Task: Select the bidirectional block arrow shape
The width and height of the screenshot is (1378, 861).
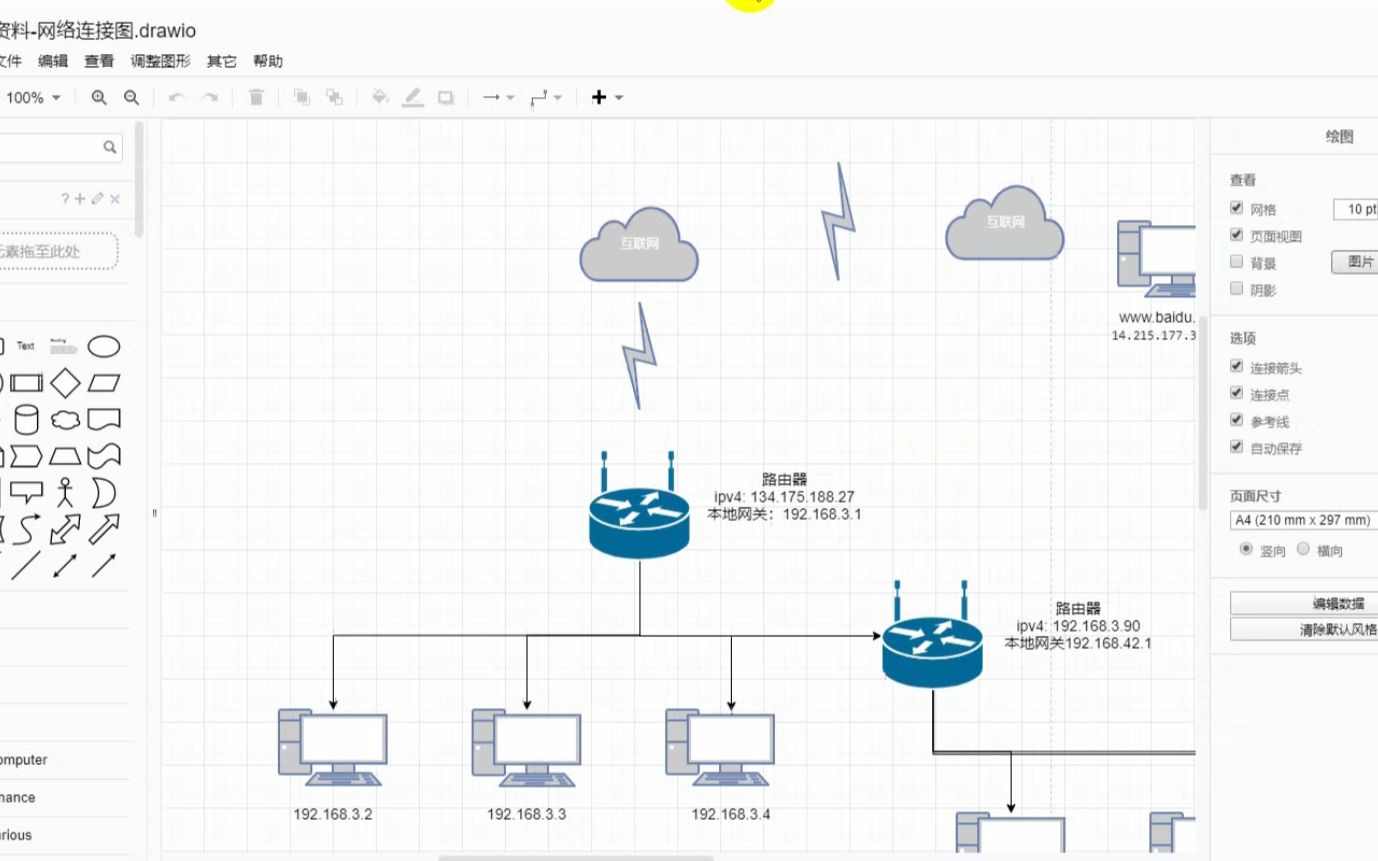Action: pos(65,529)
